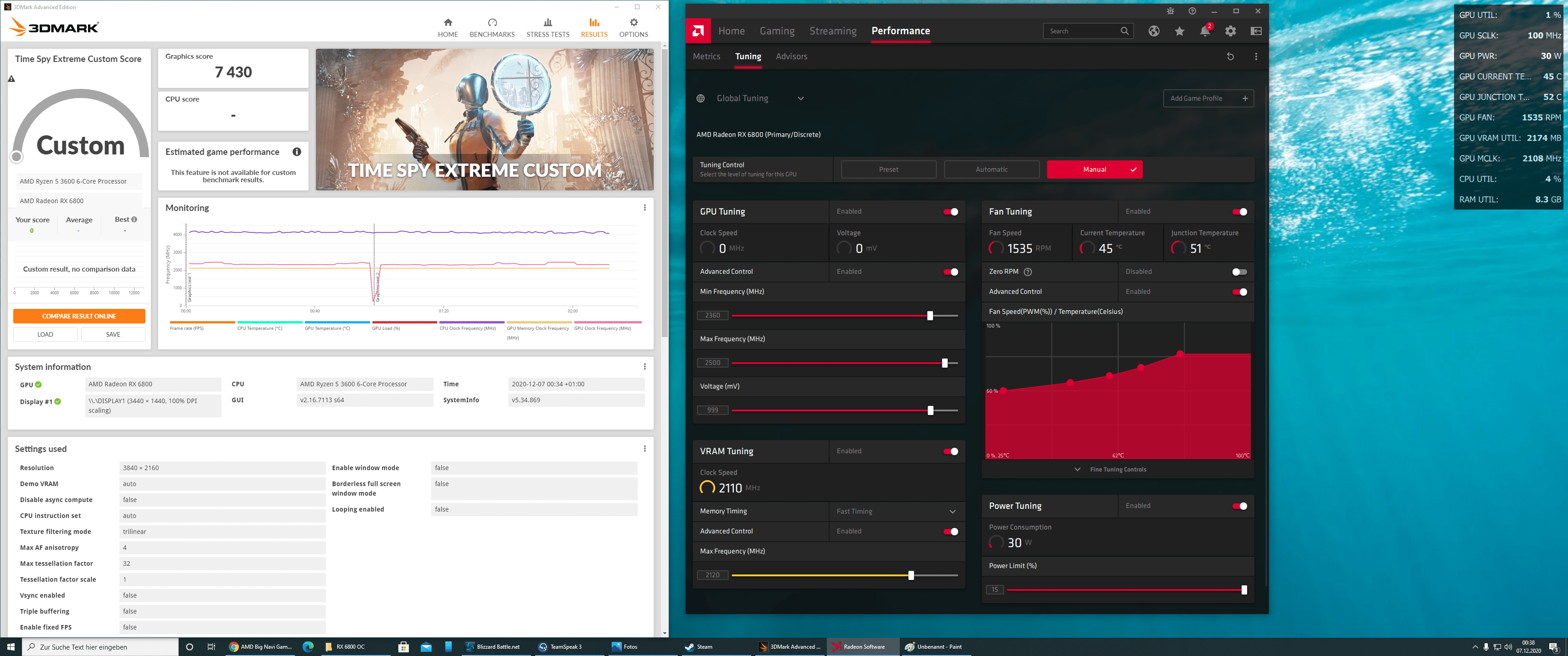Open Task View on the taskbar
Image resolution: width=1568 pixels, height=656 pixels.
click(x=211, y=647)
